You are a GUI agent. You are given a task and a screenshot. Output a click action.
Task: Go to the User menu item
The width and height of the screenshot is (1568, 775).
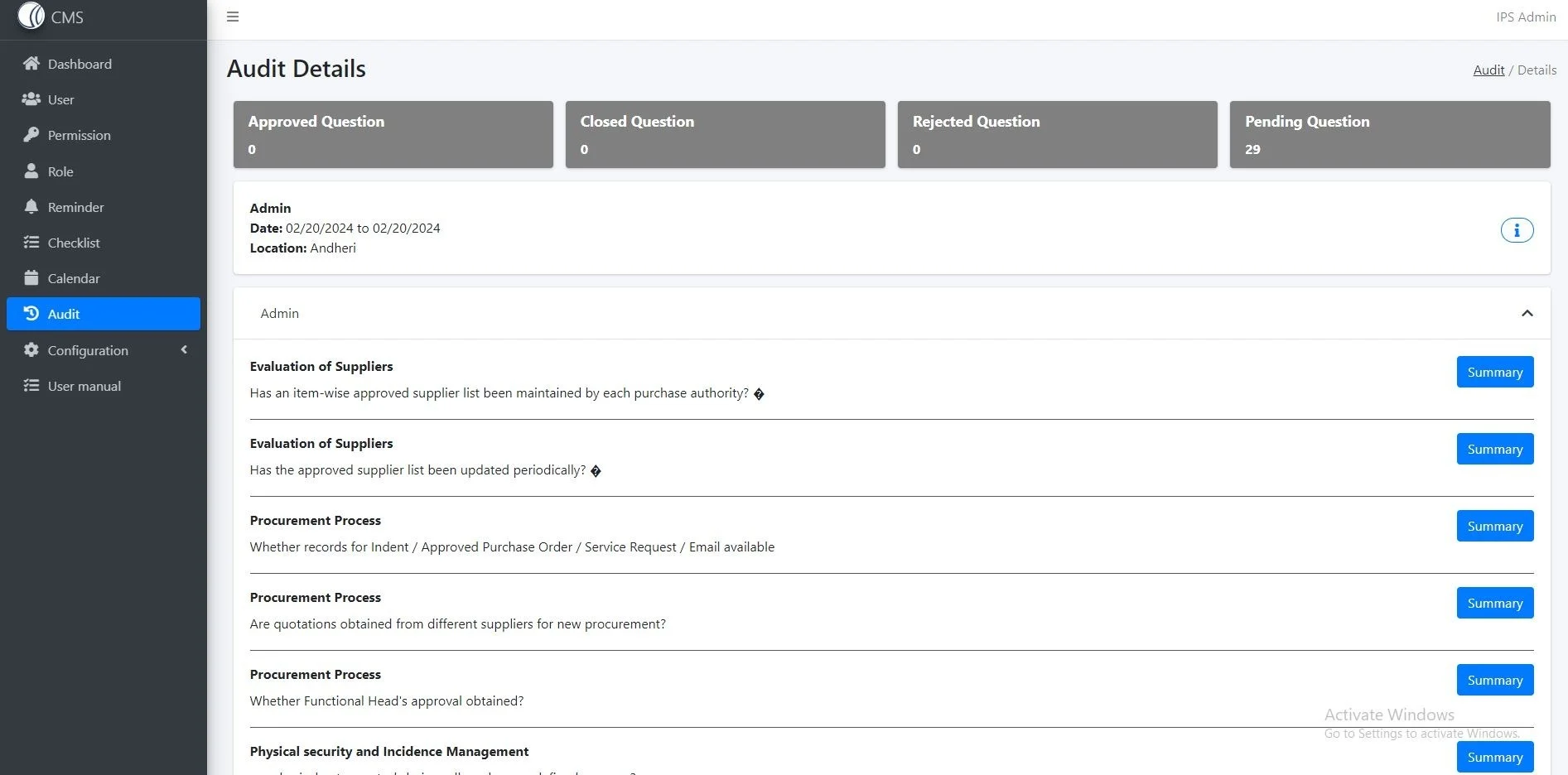[104, 99]
